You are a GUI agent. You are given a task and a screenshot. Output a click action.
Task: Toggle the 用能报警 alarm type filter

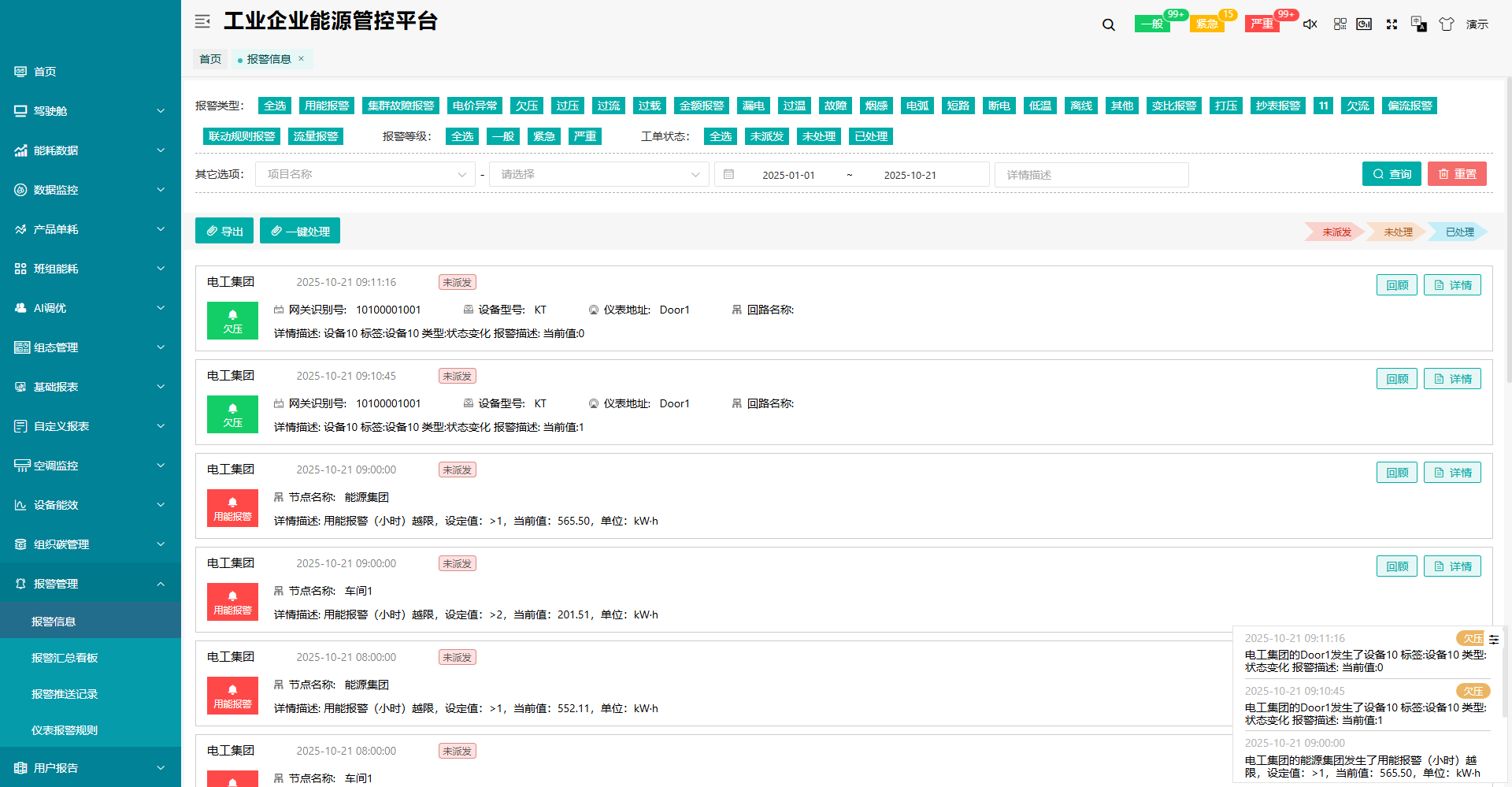pos(327,106)
